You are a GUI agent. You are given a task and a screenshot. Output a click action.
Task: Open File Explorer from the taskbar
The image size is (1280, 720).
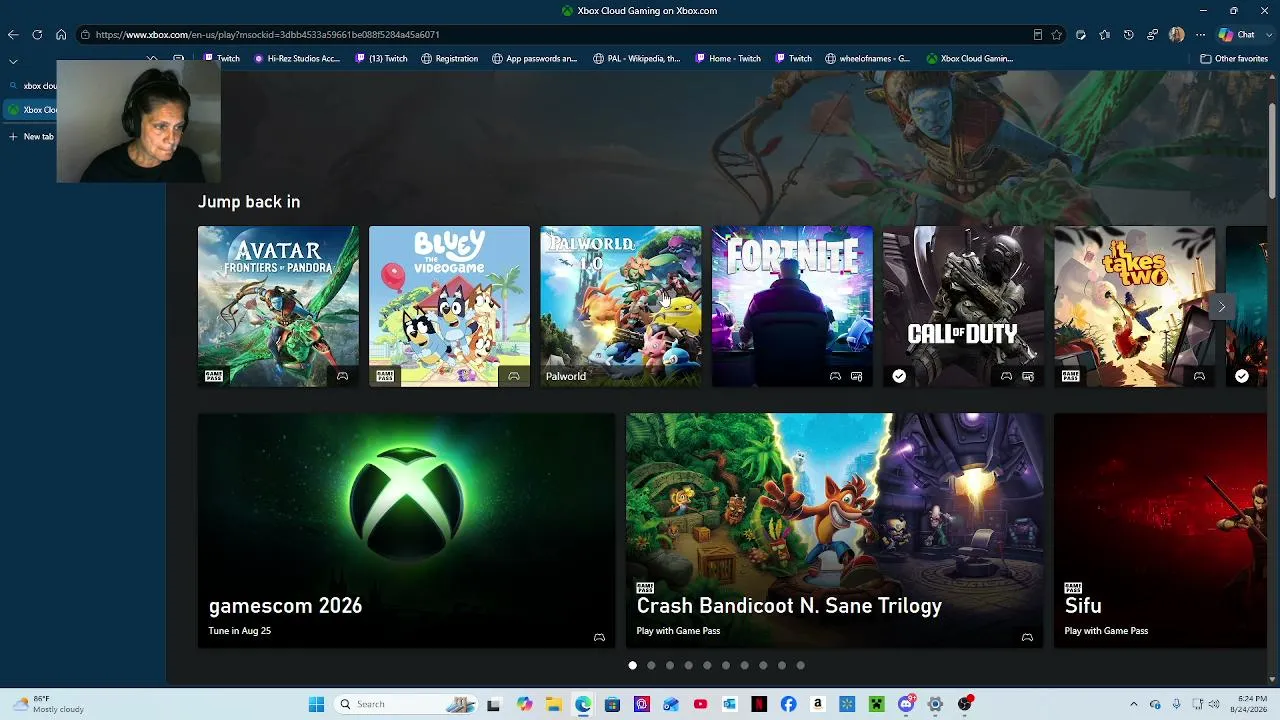pos(553,704)
